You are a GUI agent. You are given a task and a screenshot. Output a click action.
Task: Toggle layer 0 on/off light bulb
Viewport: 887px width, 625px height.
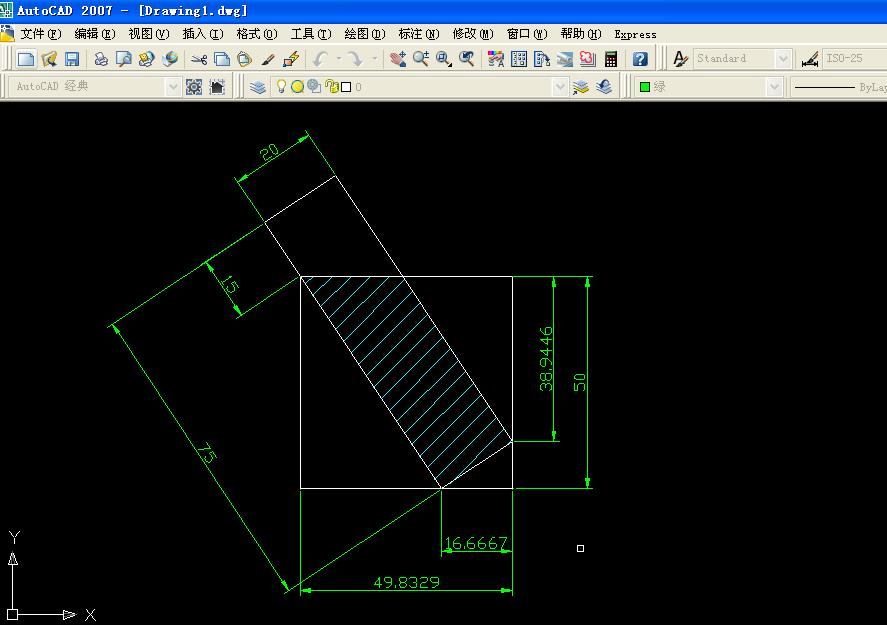point(281,86)
